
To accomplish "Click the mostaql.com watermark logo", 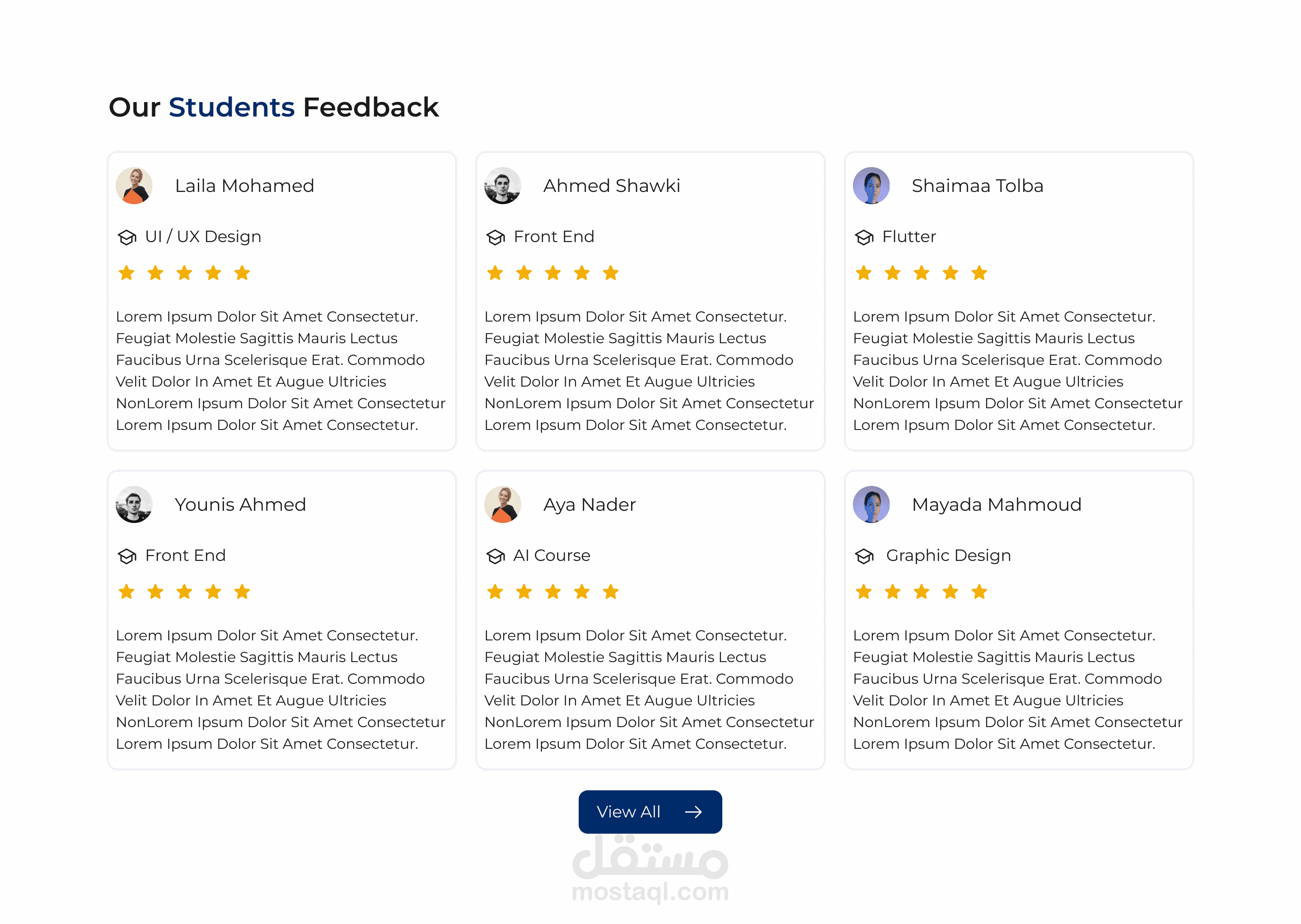I will tap(650, 871).
